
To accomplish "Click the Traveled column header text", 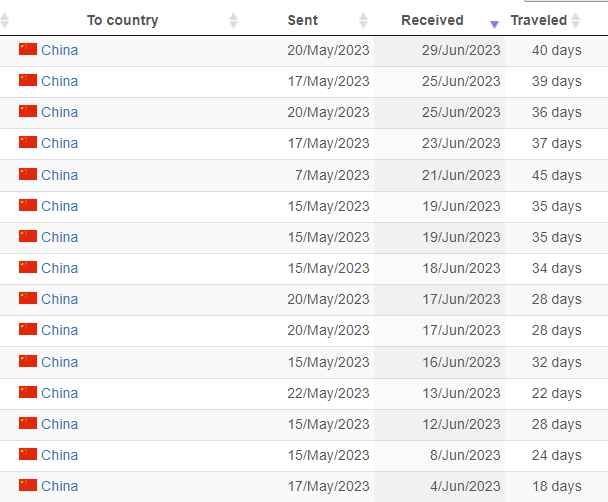I will pos(539,20).
